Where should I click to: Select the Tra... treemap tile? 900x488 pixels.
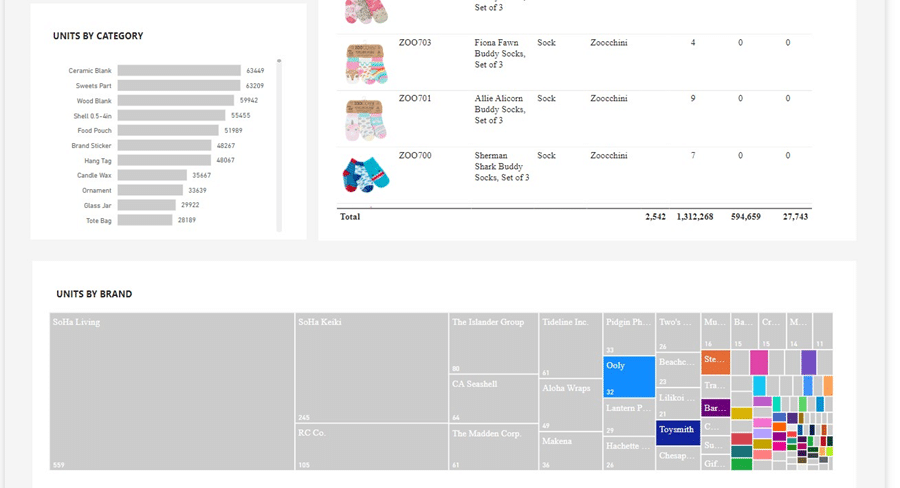pos(716,386)
